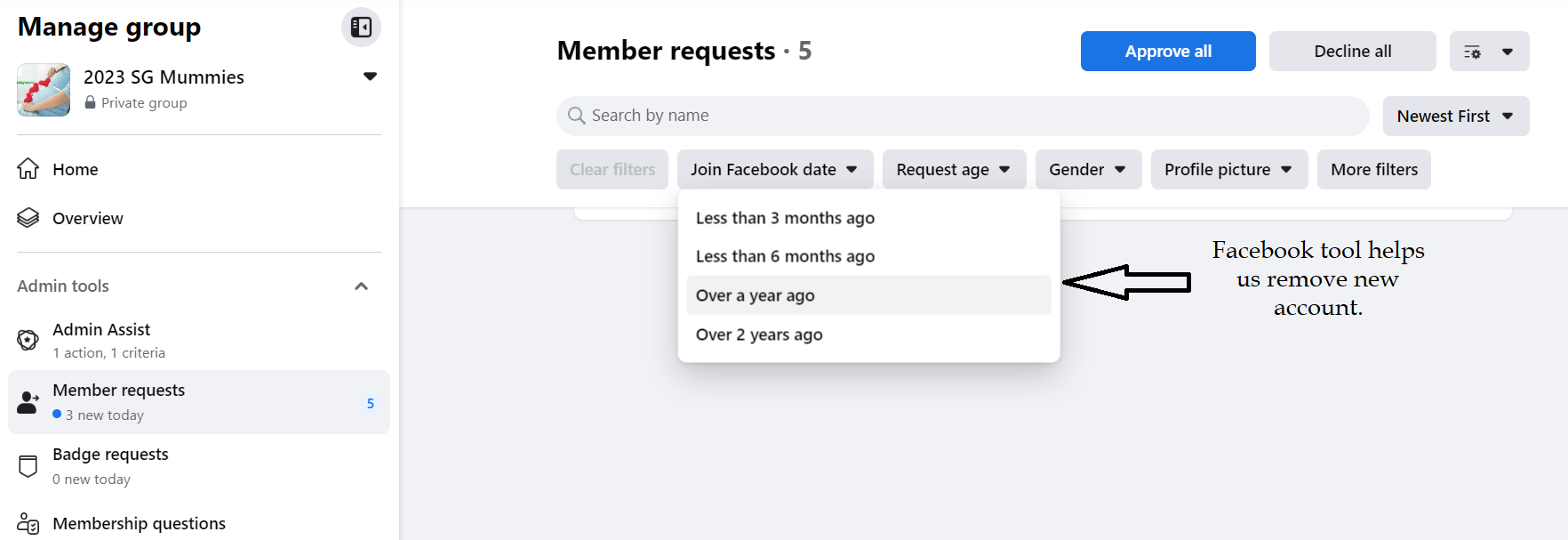Expand the group switcher arrow
1568x540 pixels.
pos(370,77)
